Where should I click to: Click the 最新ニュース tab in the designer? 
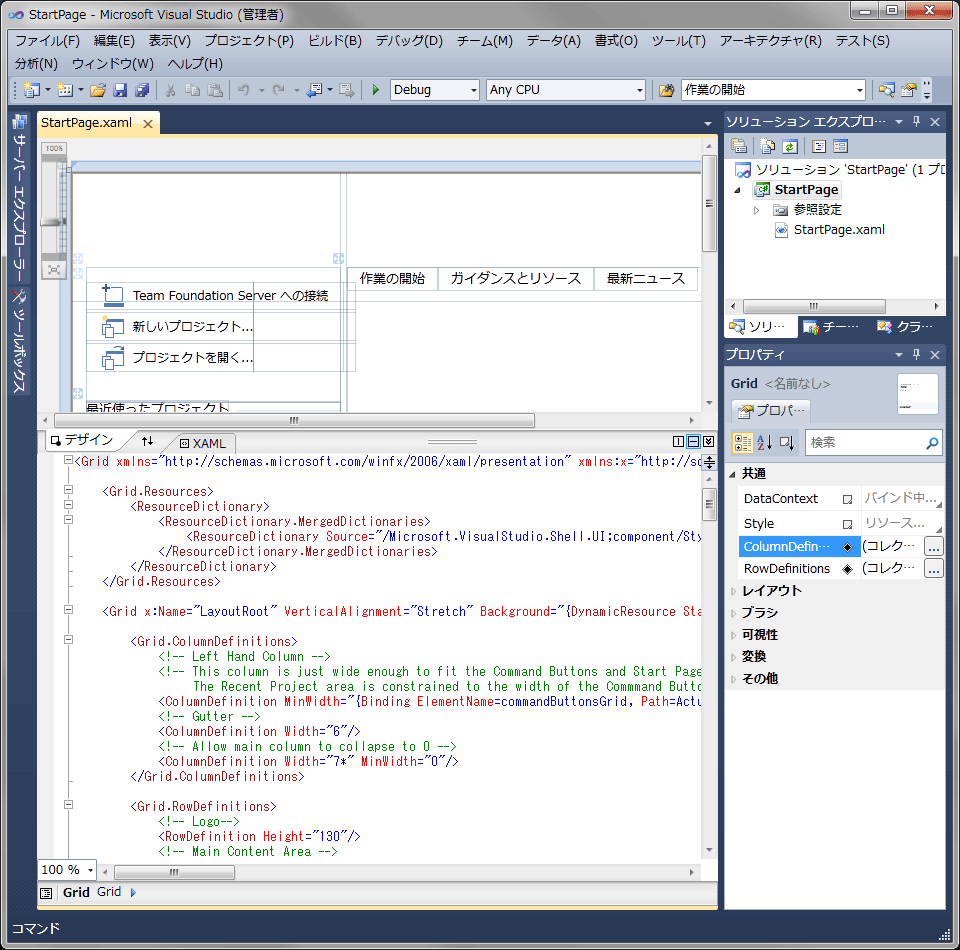(646, 279)
